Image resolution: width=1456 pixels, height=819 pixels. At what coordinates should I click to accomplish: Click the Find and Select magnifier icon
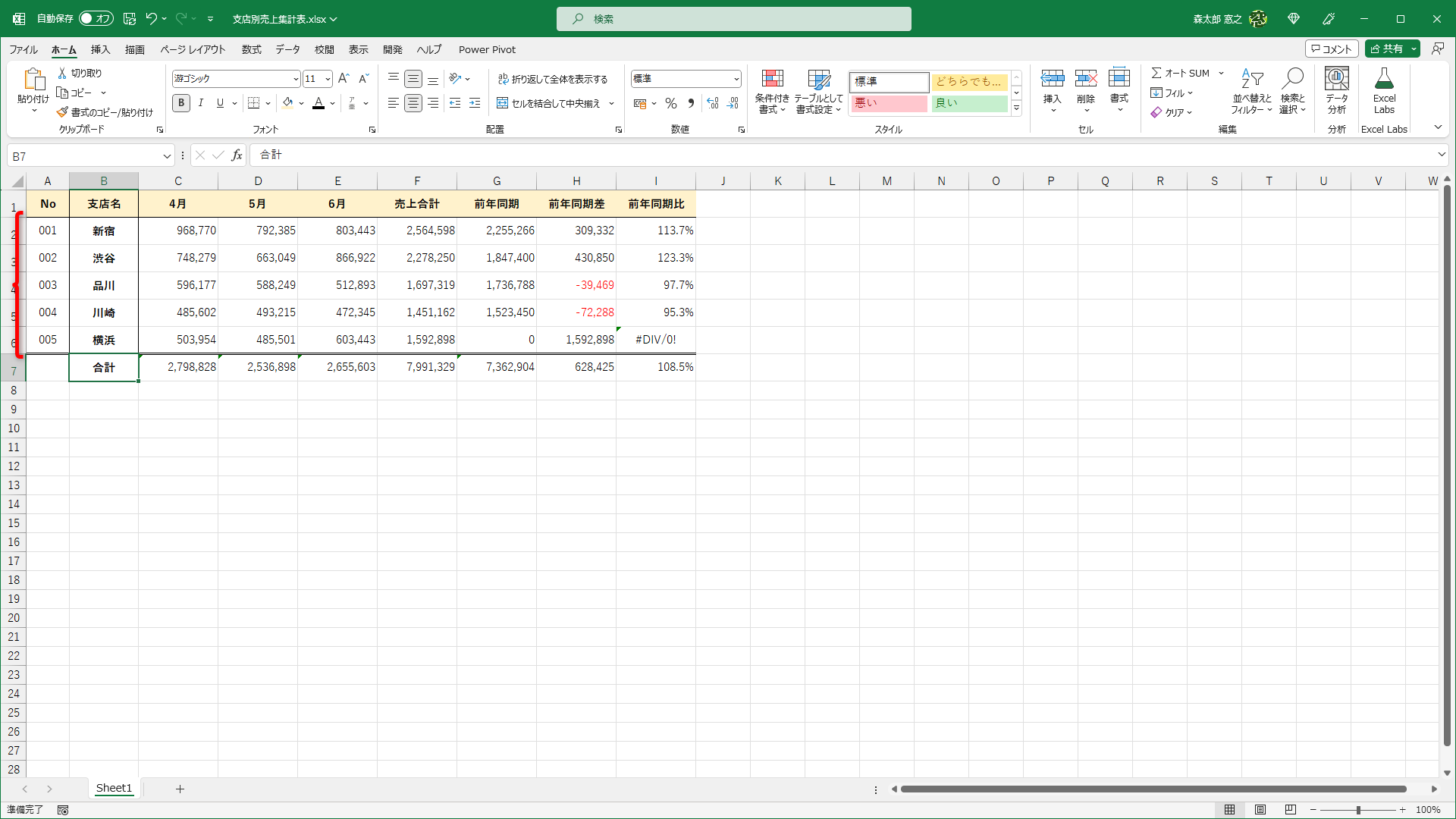pyautogui.click(x=1292, y=79)
